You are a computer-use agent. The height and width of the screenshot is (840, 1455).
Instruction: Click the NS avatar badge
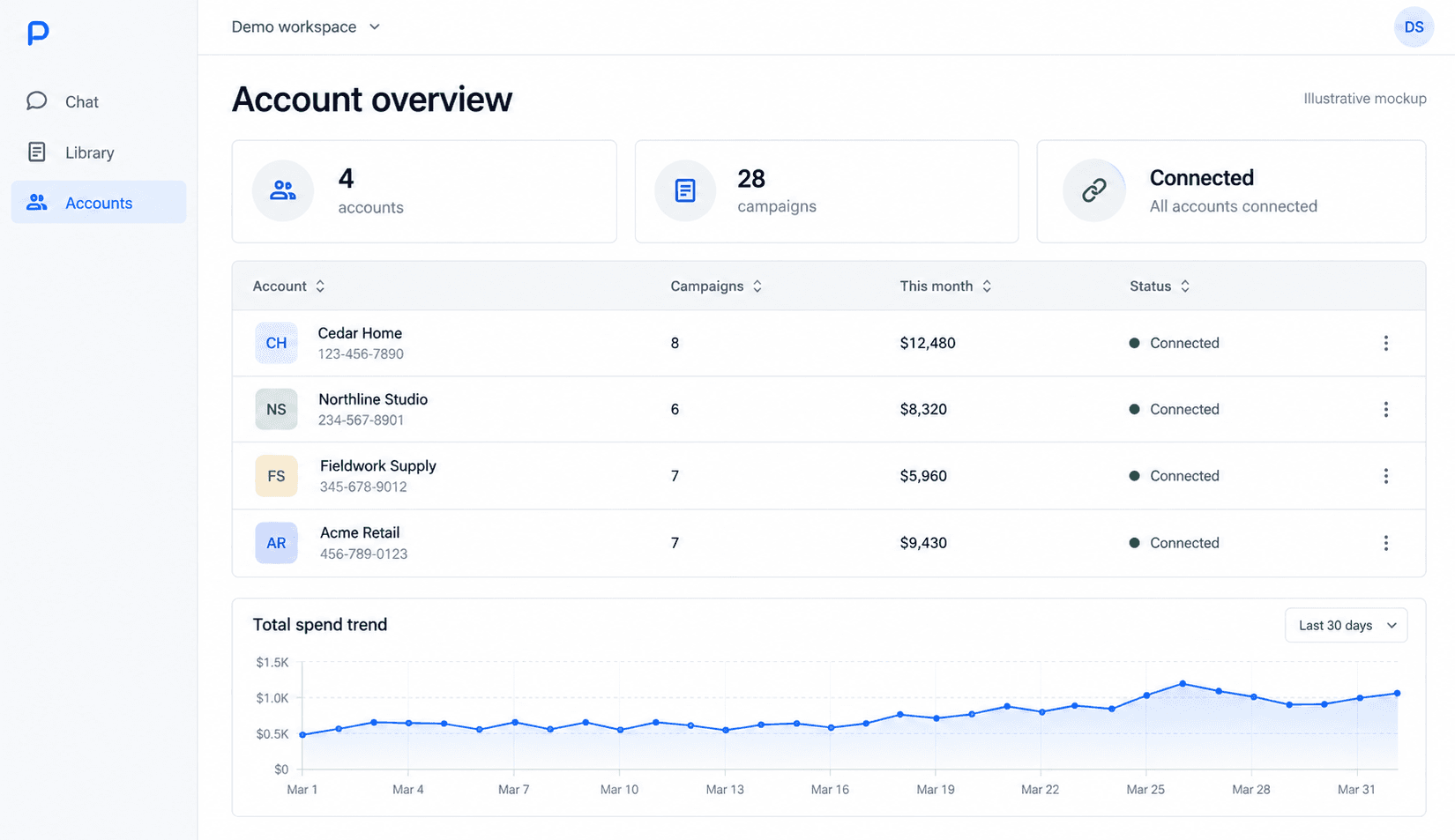pyautogui.click(x=276, y=409)
